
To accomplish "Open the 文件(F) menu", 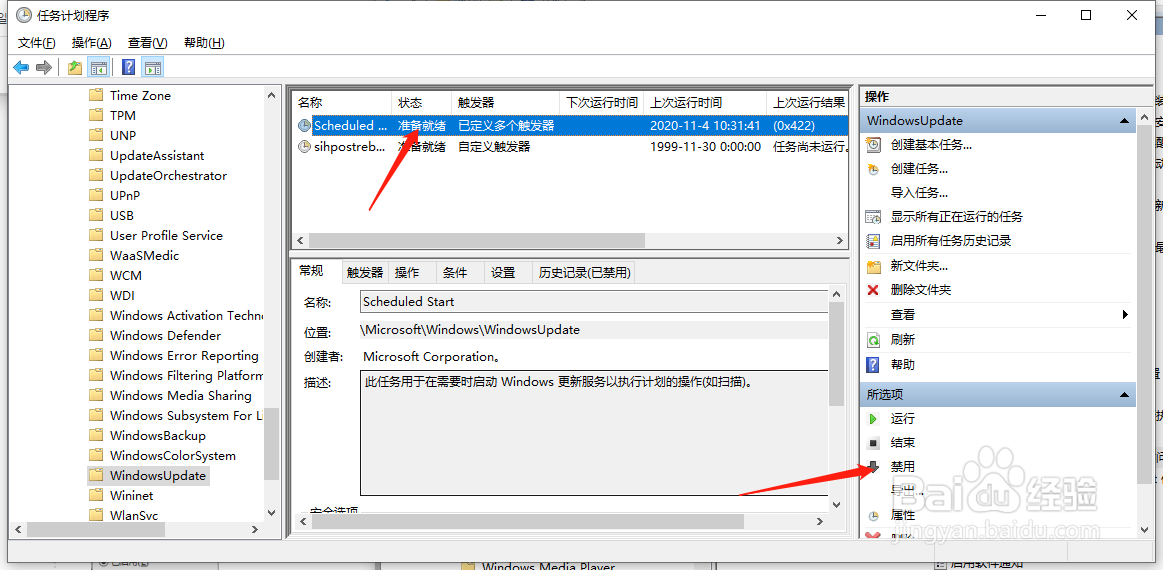I will [37, 43].
